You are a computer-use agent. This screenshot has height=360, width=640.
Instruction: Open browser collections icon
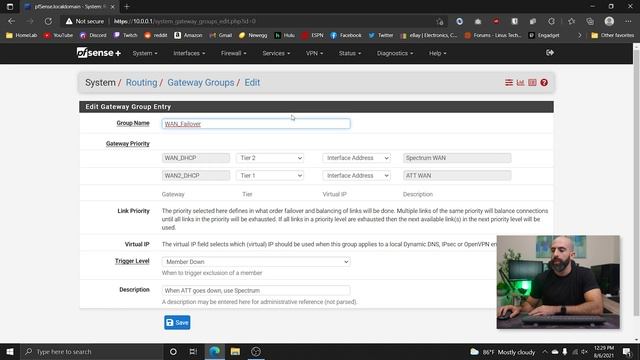(x=590, y=21)
